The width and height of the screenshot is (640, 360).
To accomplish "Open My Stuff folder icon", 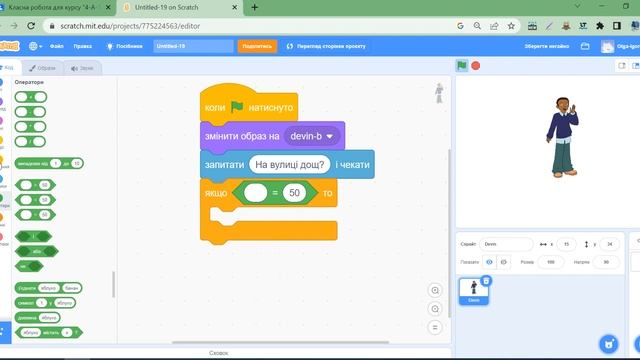I will [x=585, y=46].
